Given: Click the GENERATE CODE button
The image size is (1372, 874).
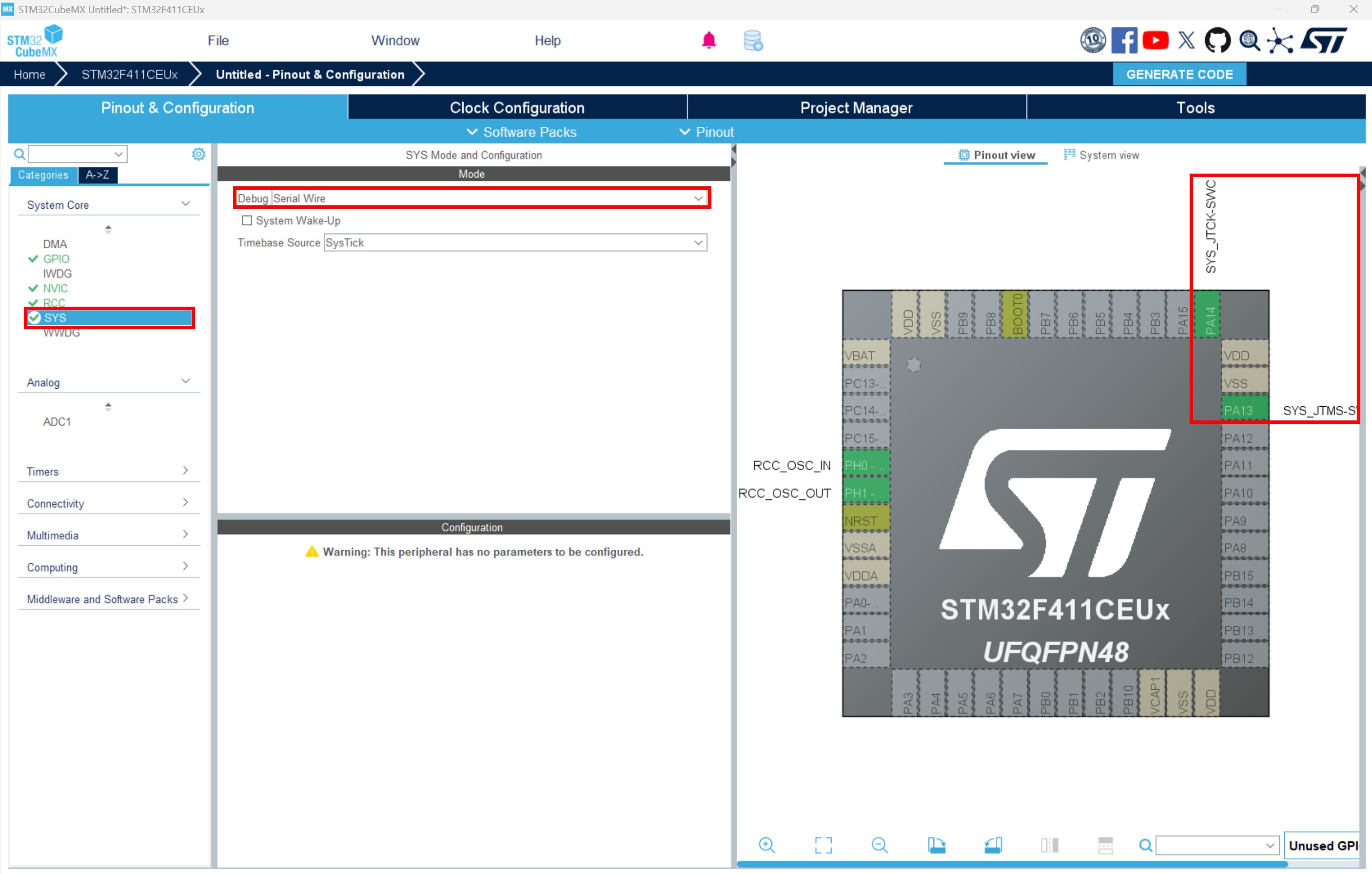Looking at the screenshot, I should point(1179,75).
